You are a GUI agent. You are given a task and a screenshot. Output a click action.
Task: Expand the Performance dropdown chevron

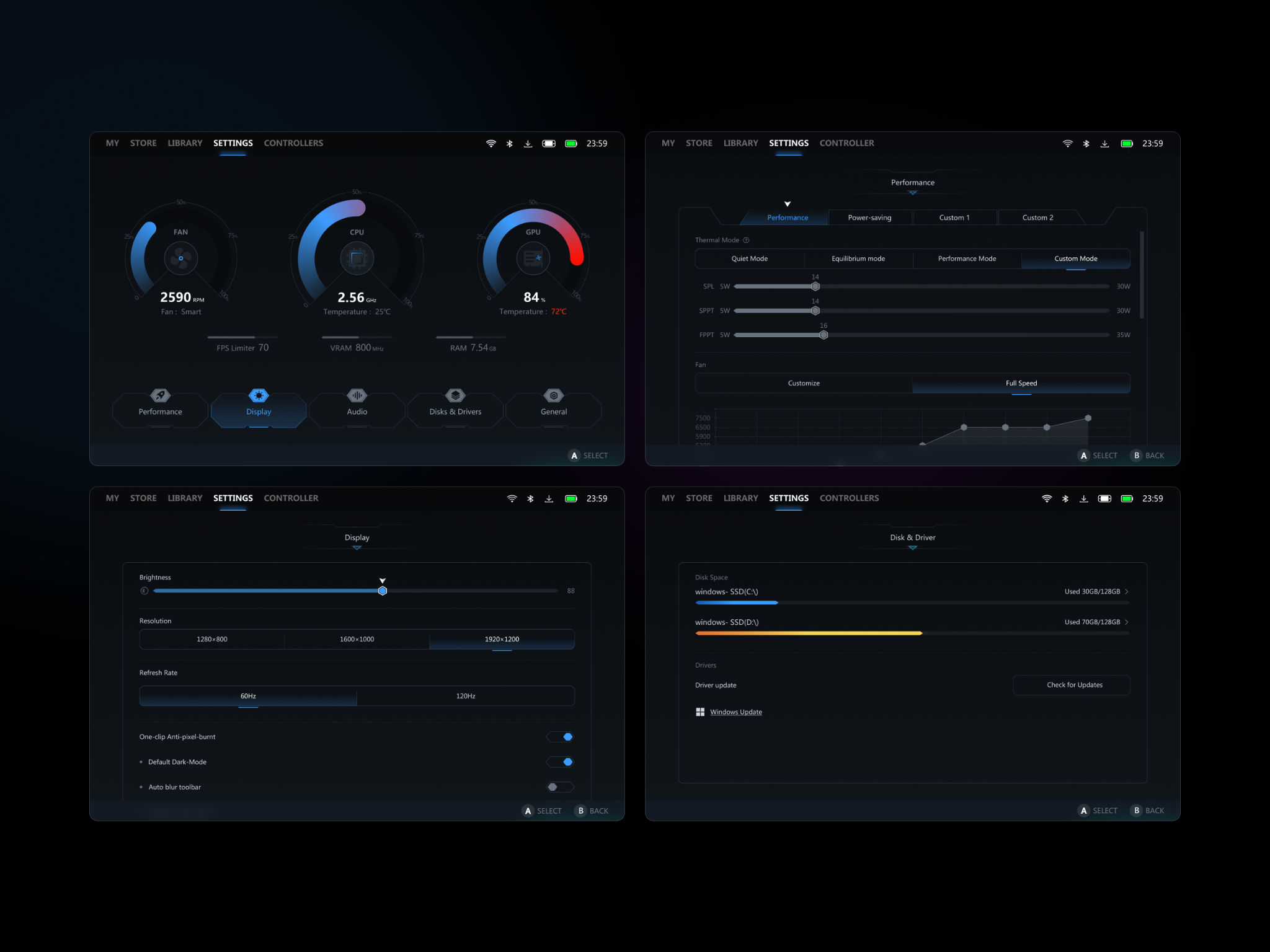click(912, 193)
